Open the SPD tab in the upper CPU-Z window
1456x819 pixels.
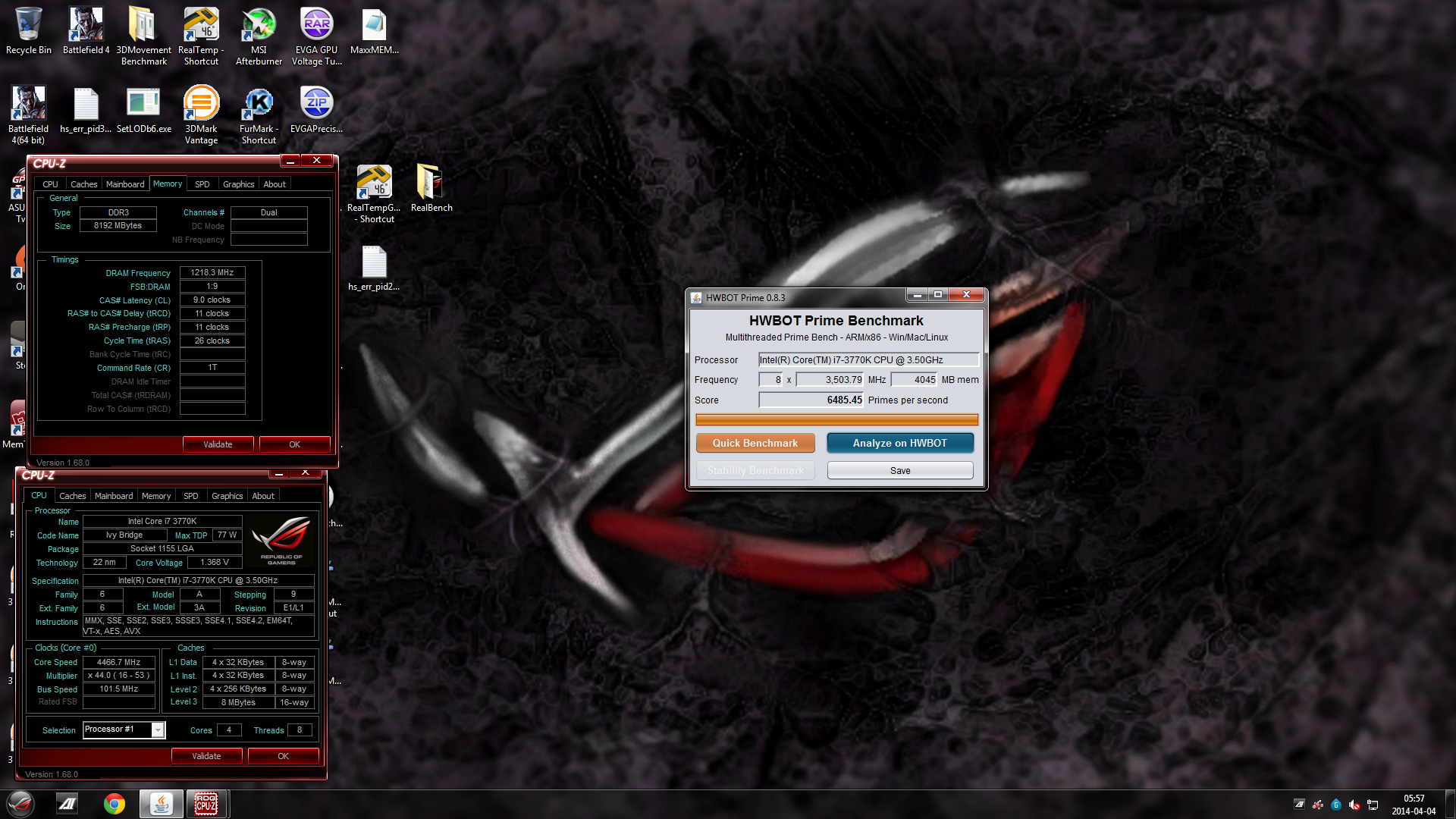coord(202,184)
